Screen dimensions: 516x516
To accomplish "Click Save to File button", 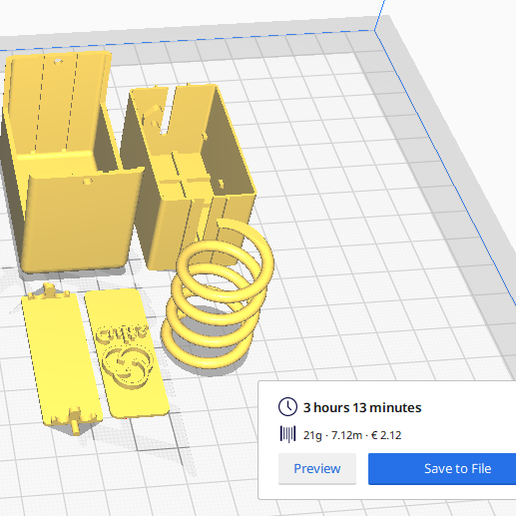I will (x=442, y=468).
